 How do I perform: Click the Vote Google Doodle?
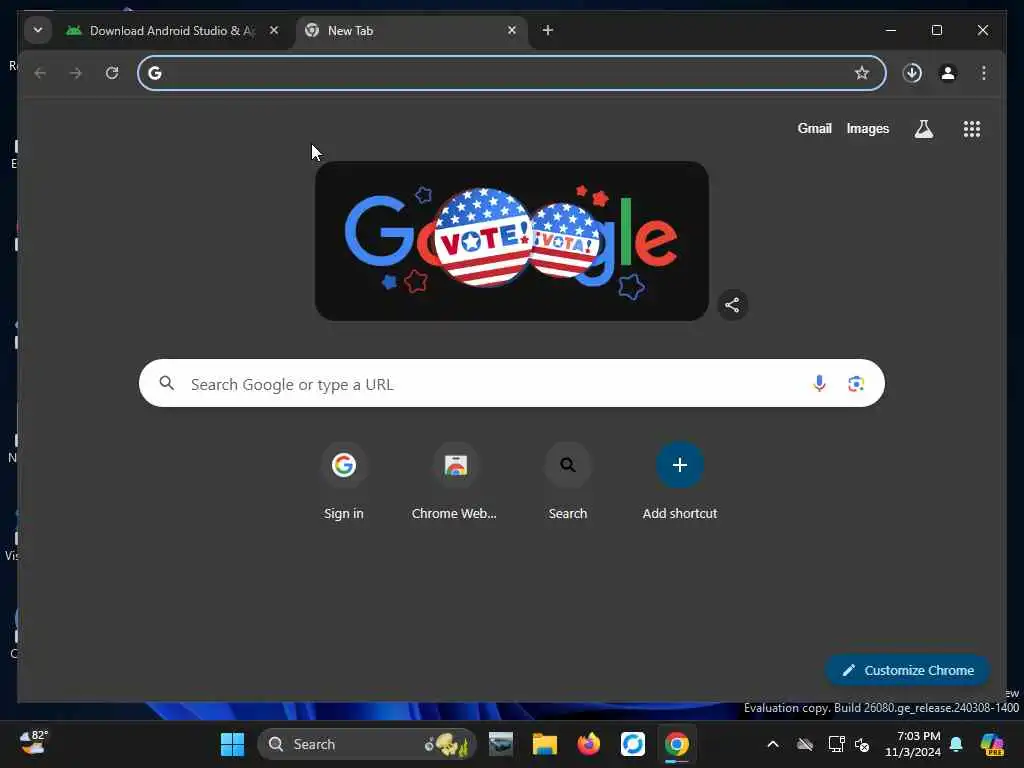(x=511, y=241)
